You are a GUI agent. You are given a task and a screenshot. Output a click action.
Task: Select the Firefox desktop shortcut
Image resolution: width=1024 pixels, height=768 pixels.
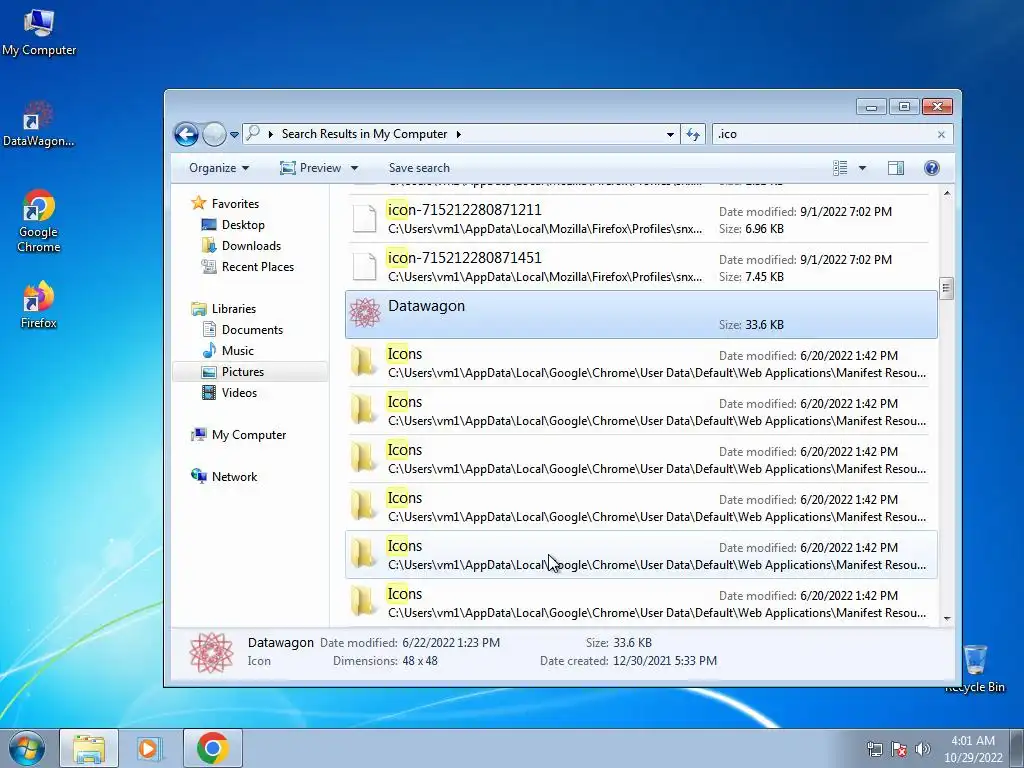[x=39, y=305]
